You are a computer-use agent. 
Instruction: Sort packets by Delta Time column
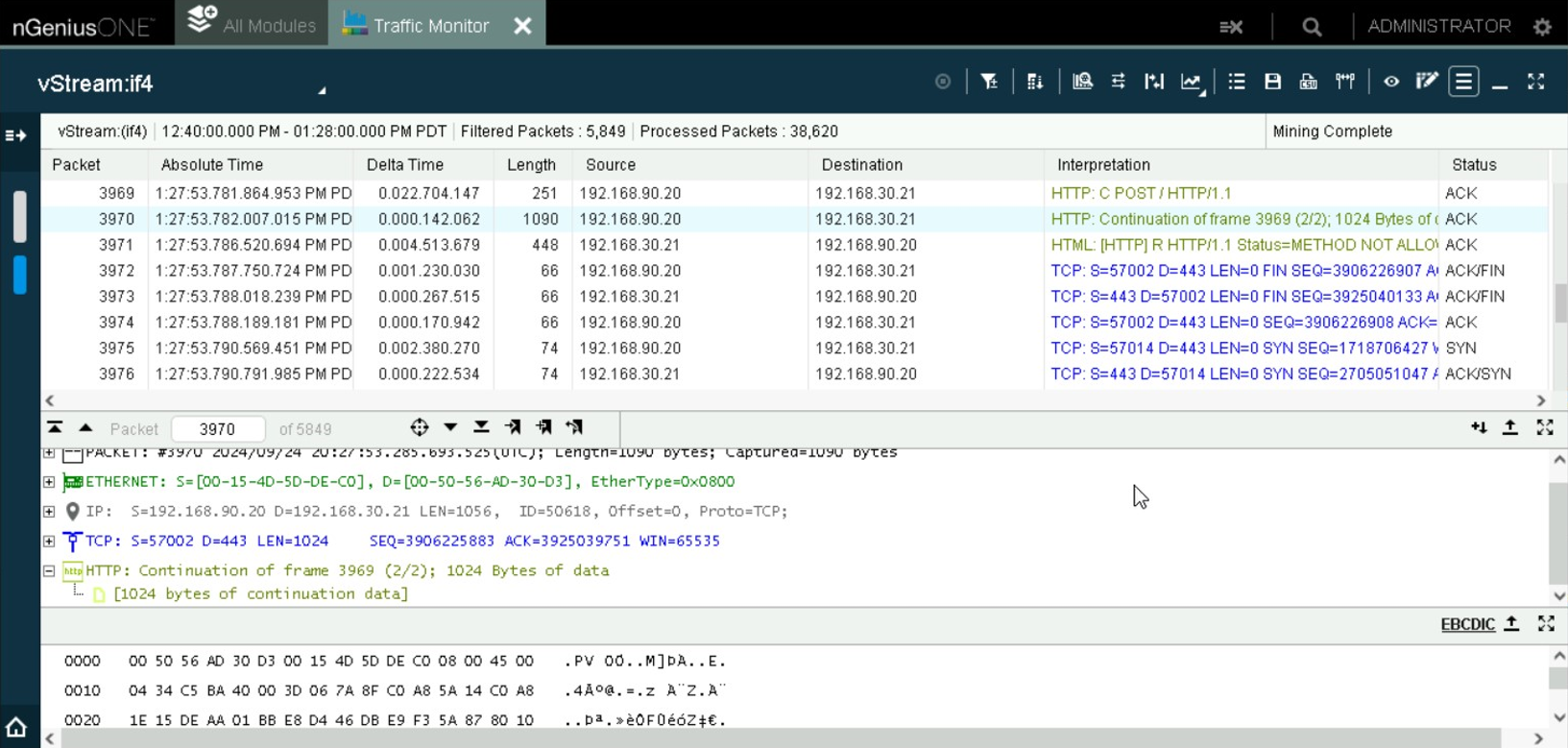click(x=405, y=165)
